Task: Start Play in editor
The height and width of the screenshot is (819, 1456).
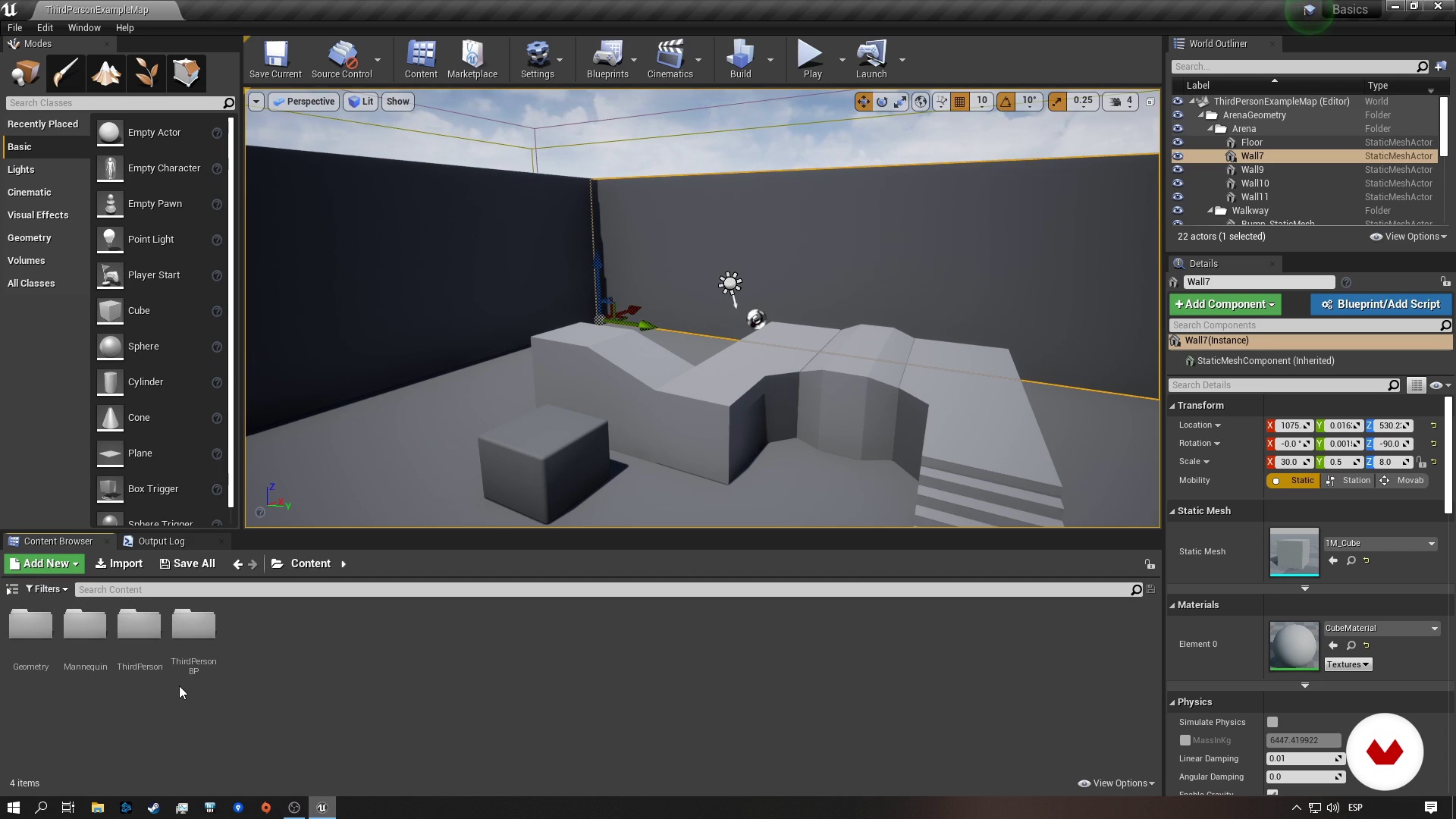Action: tap(812, 59)
